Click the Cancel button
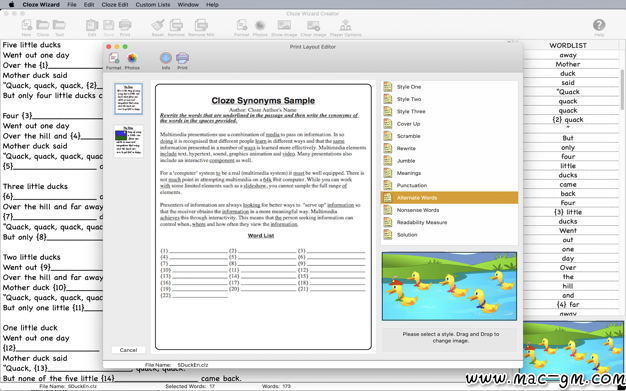626x391 pixels. pyautogui.click(x=128, y=350)
